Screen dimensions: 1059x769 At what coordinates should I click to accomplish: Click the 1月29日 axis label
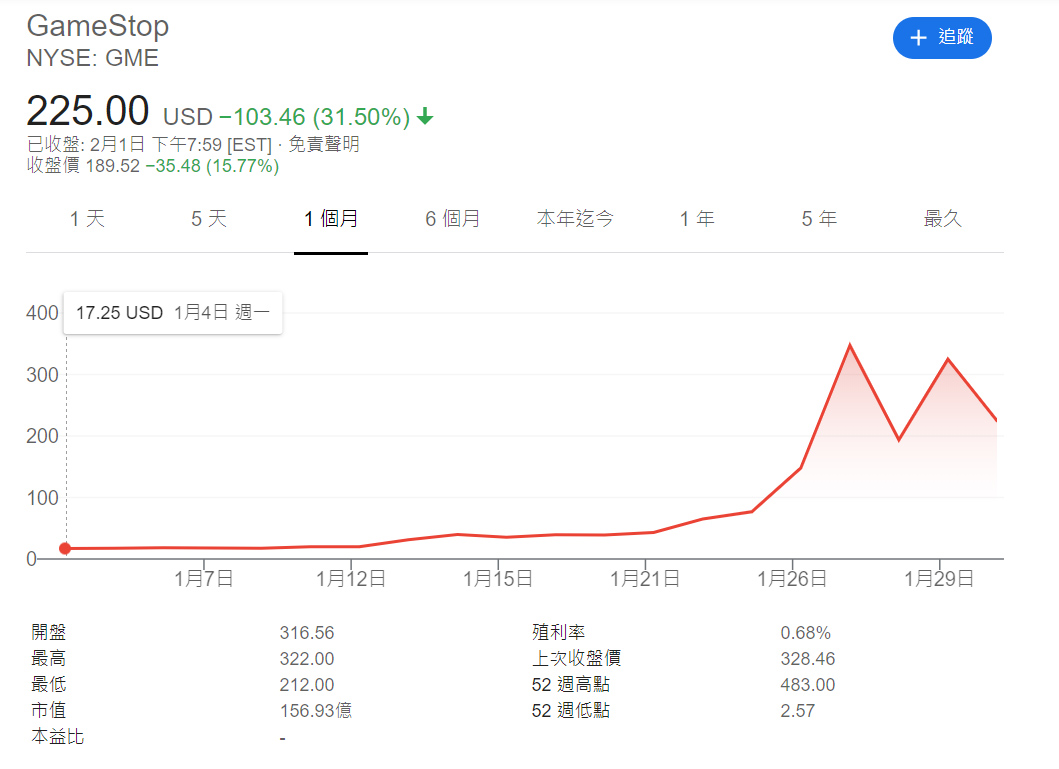(939, 579)
